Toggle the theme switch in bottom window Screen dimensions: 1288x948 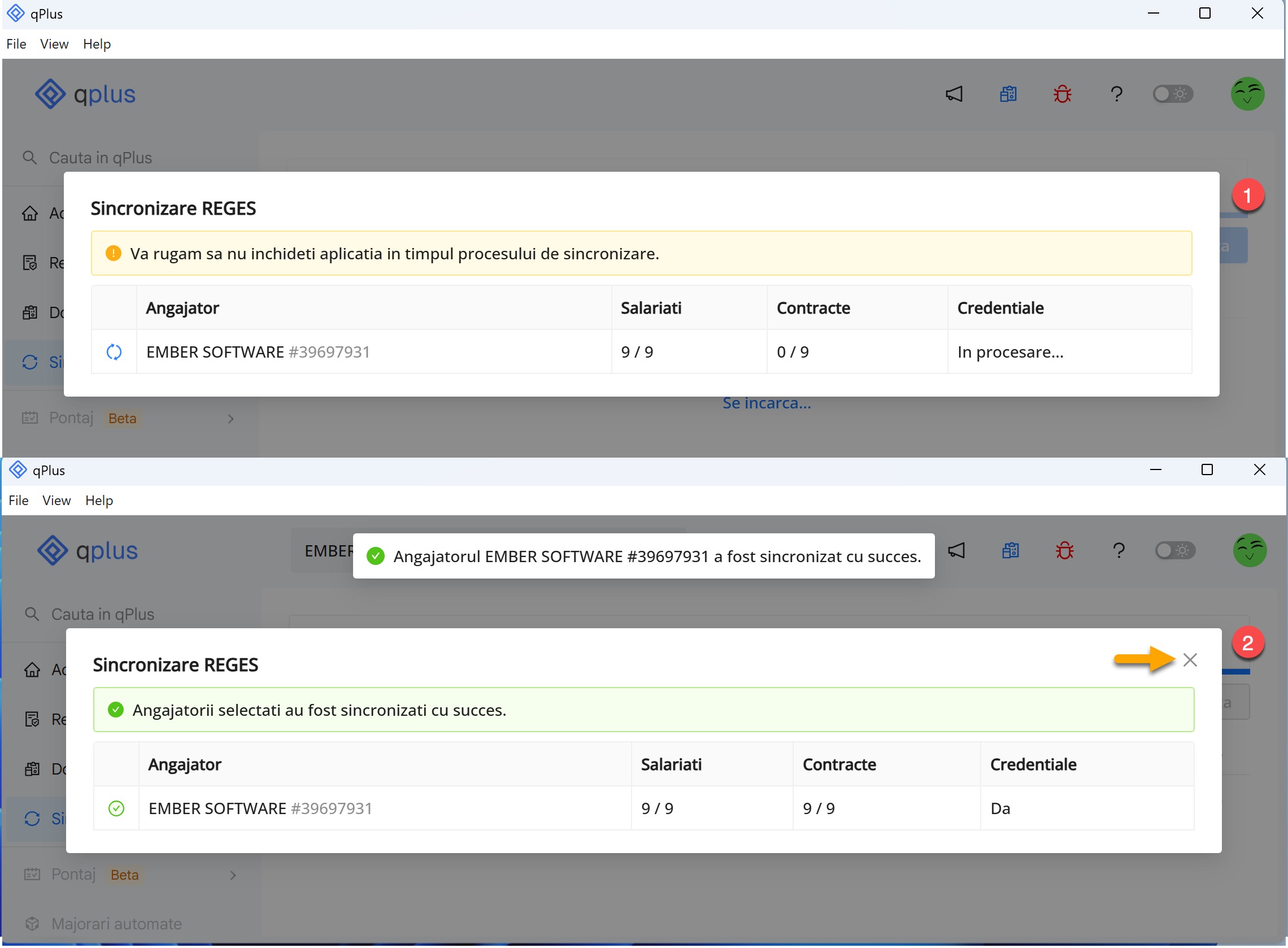[x=1175, y=550]
